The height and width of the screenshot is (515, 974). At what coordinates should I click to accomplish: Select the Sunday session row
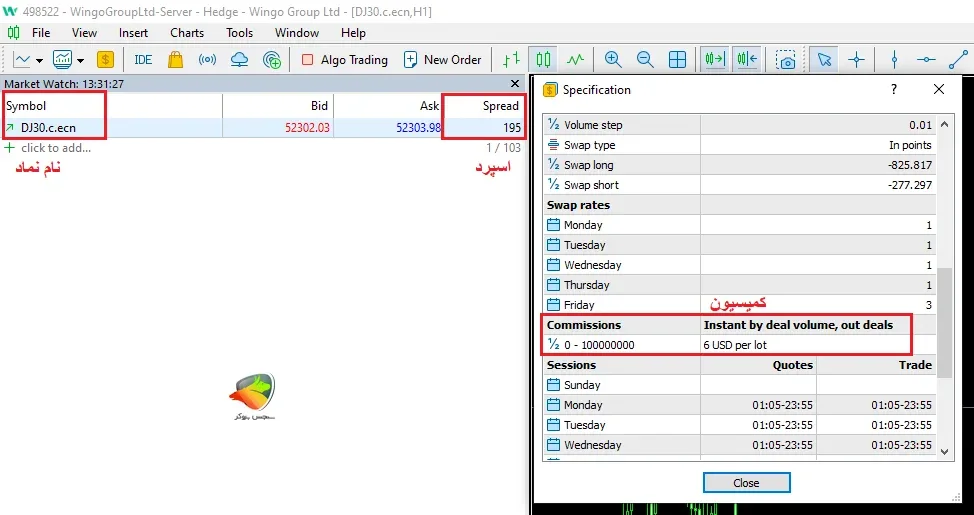click(x=739, y=385)
